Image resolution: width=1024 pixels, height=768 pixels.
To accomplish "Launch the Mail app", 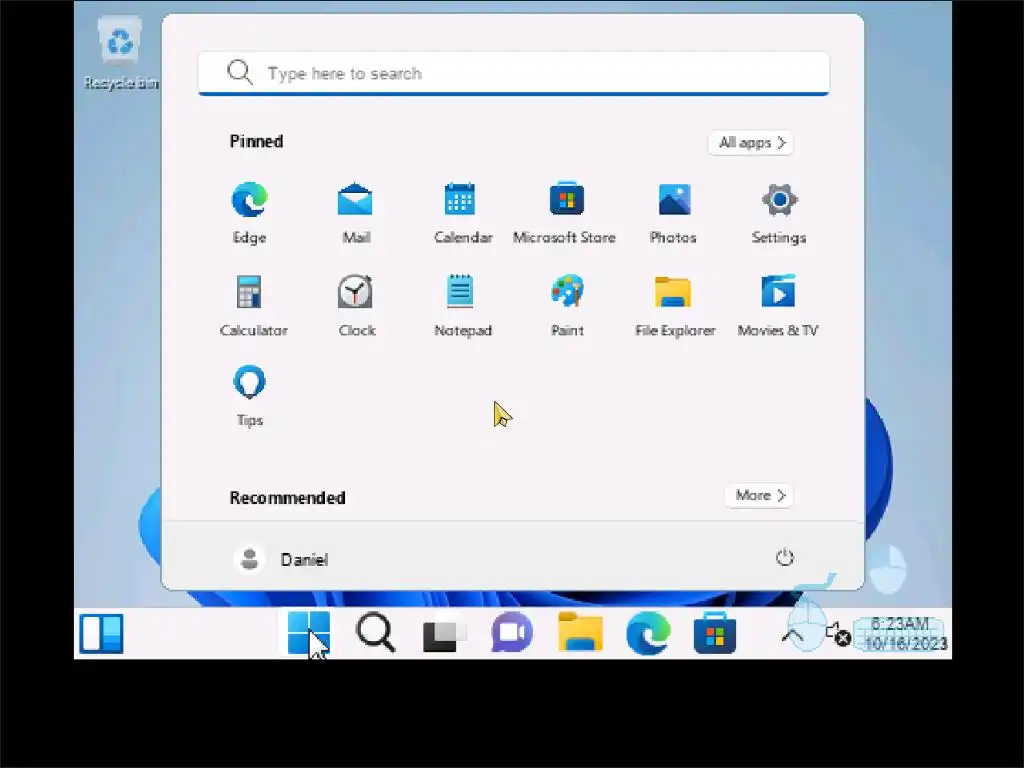I will [355, 213].
